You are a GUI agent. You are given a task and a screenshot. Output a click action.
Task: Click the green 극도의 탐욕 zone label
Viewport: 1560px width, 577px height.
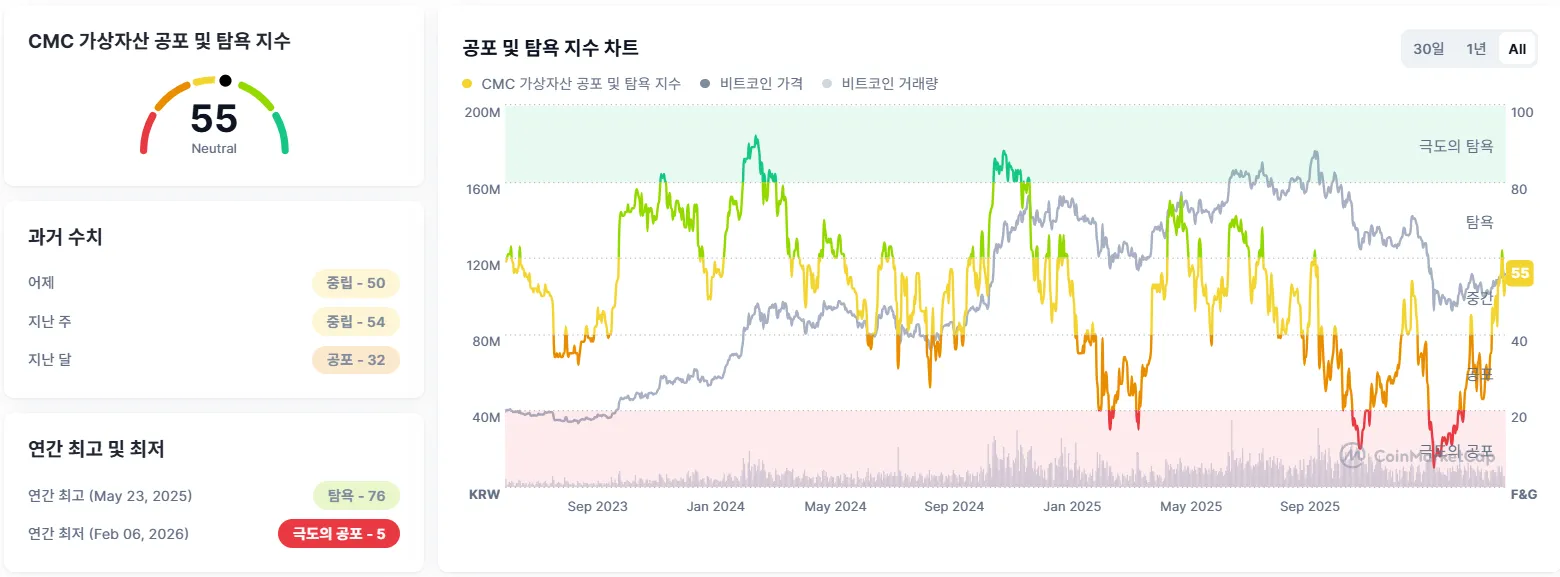1456,146
